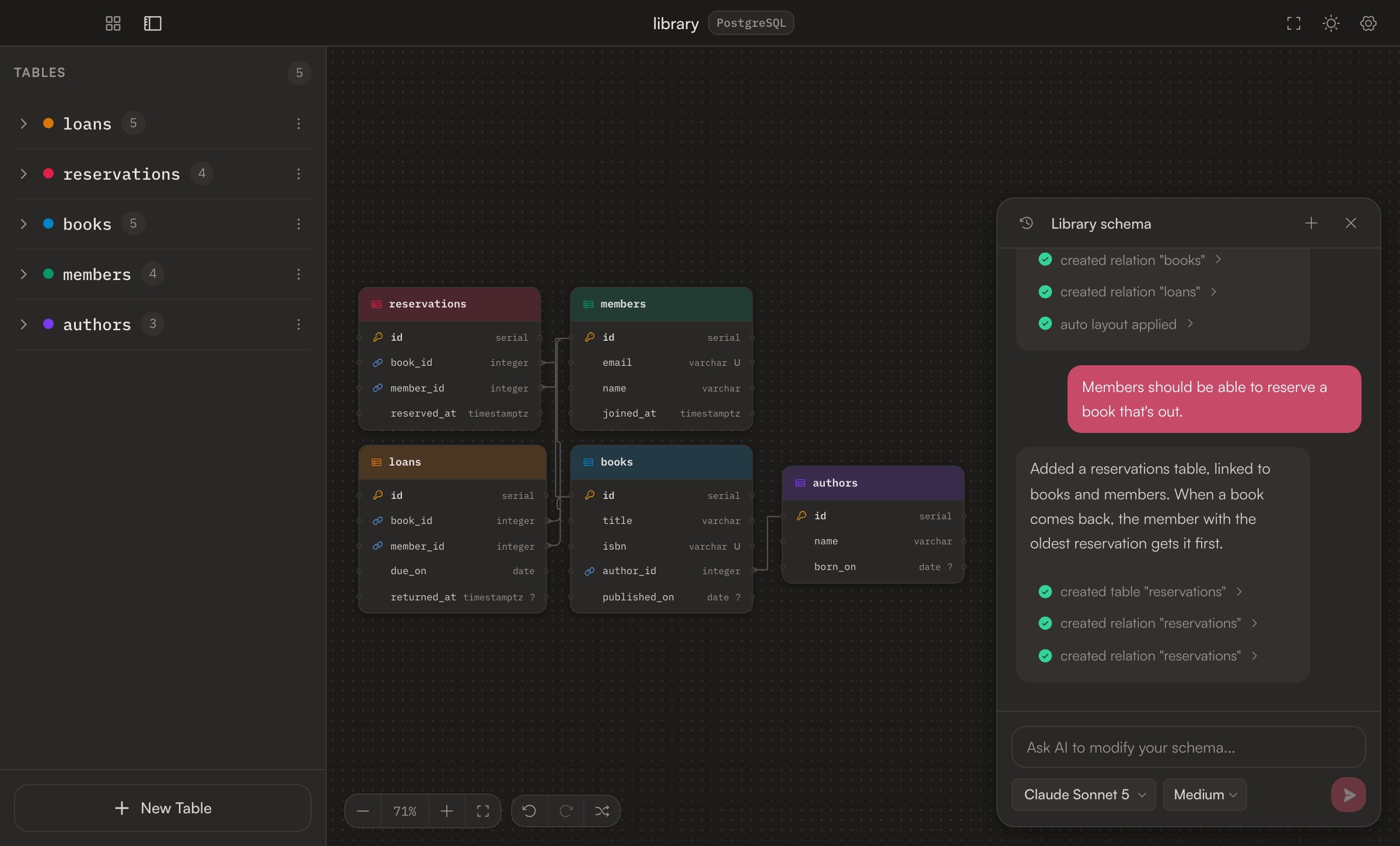Fit diagram to view icon
Screen dimensions: 1400x846
tap(483, 811)
